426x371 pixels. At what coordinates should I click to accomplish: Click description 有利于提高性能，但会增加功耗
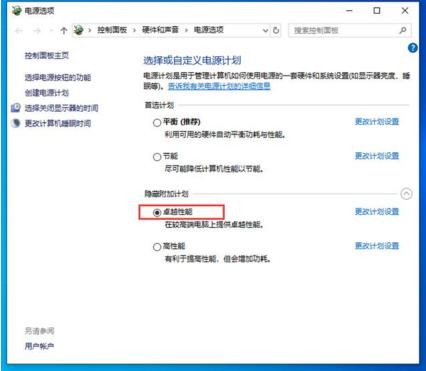217,259
